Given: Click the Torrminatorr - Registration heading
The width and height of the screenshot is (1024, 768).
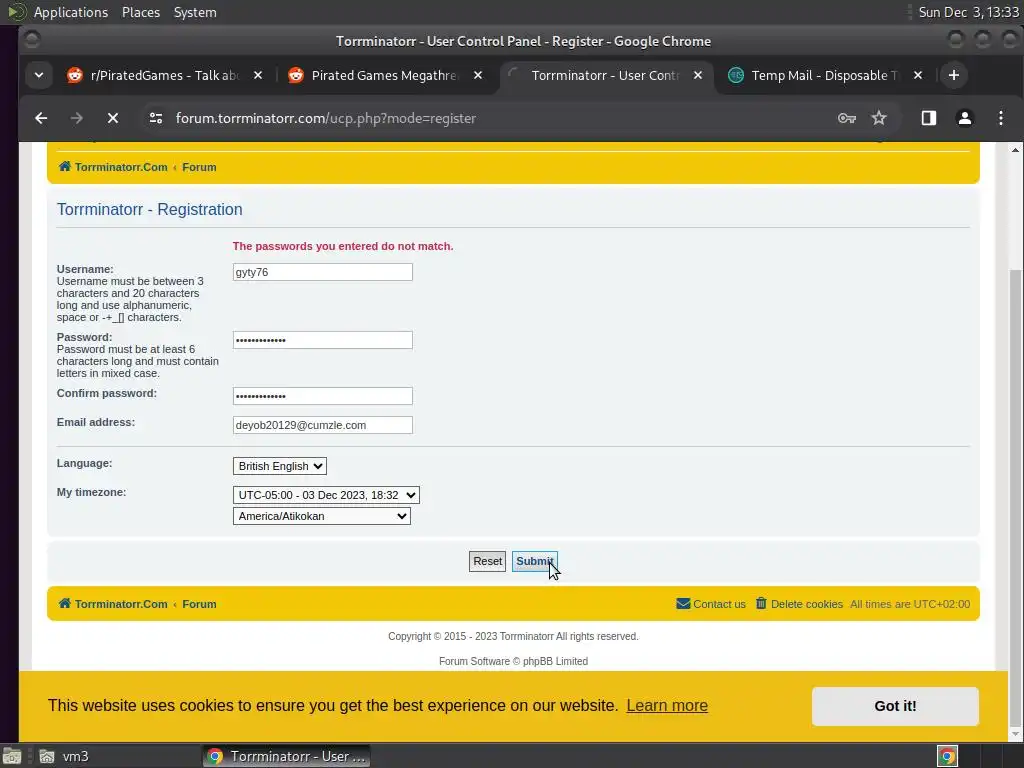Looking at the screenshot, I should (x=150, y=209).
